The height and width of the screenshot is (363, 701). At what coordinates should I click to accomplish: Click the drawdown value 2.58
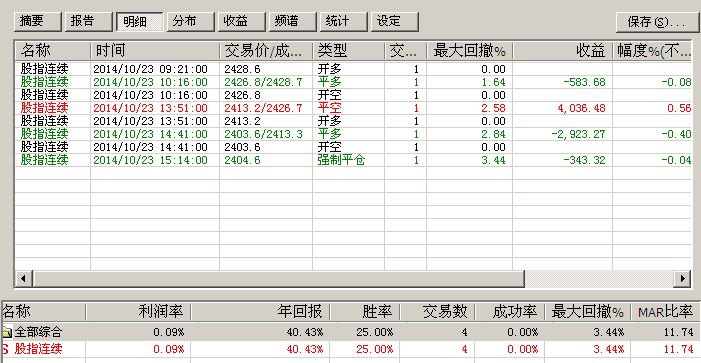[x=494, y=108]
